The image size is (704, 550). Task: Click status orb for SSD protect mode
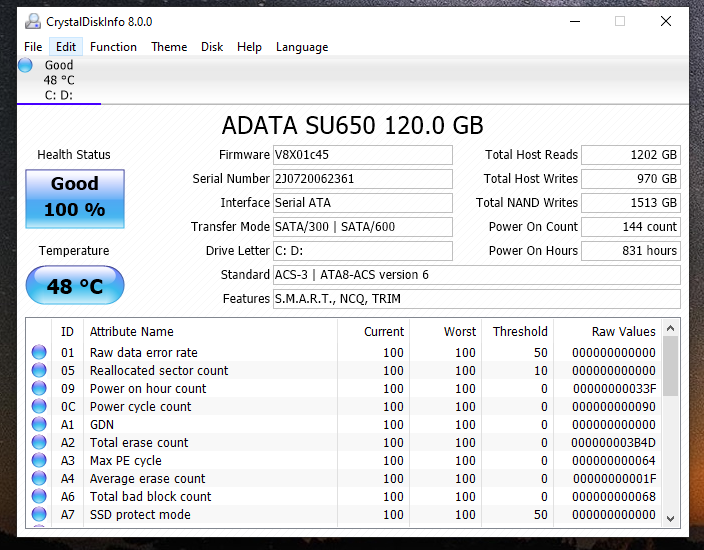coord(39,514)
